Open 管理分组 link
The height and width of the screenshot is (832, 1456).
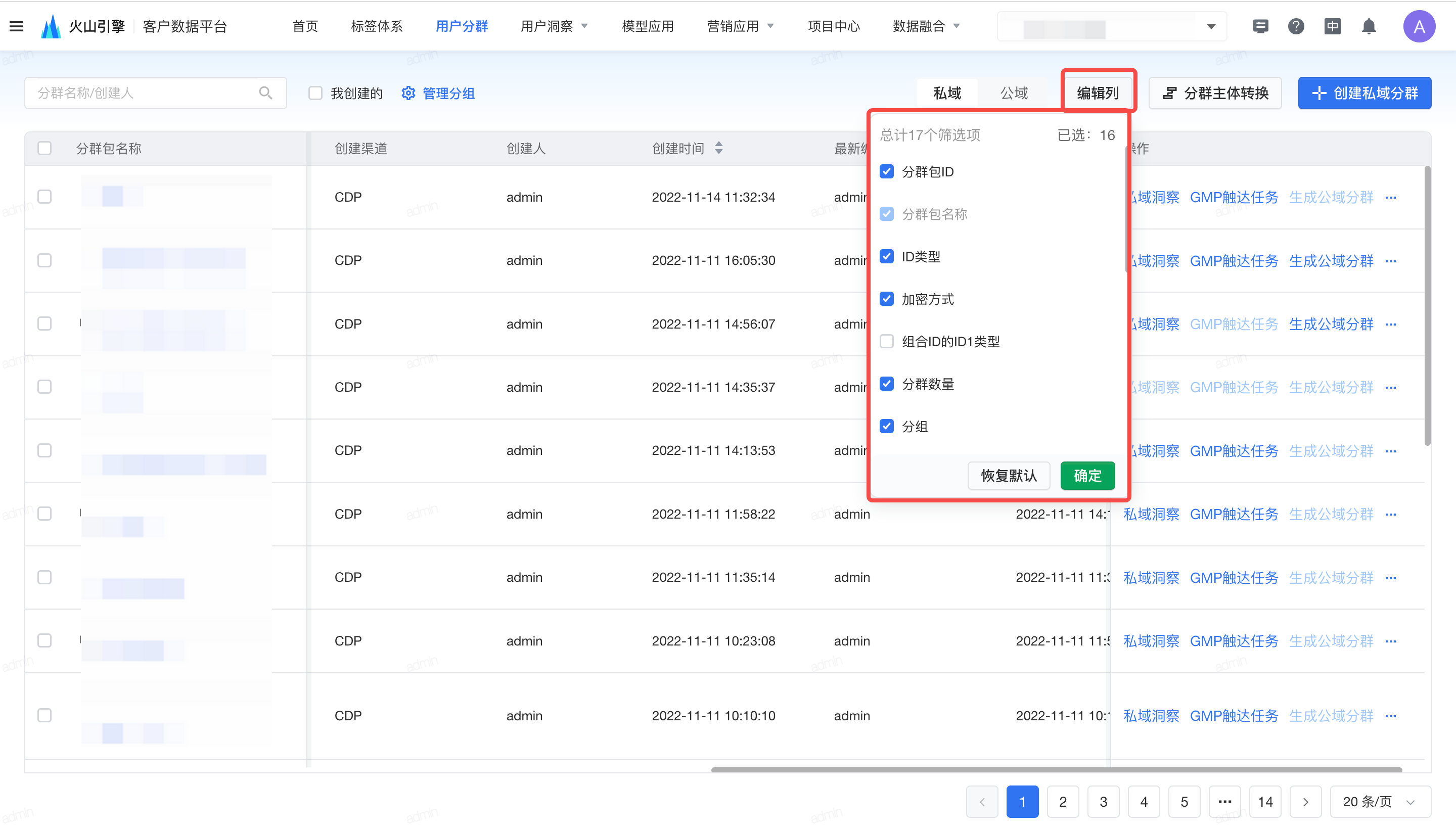click(448, 93)
